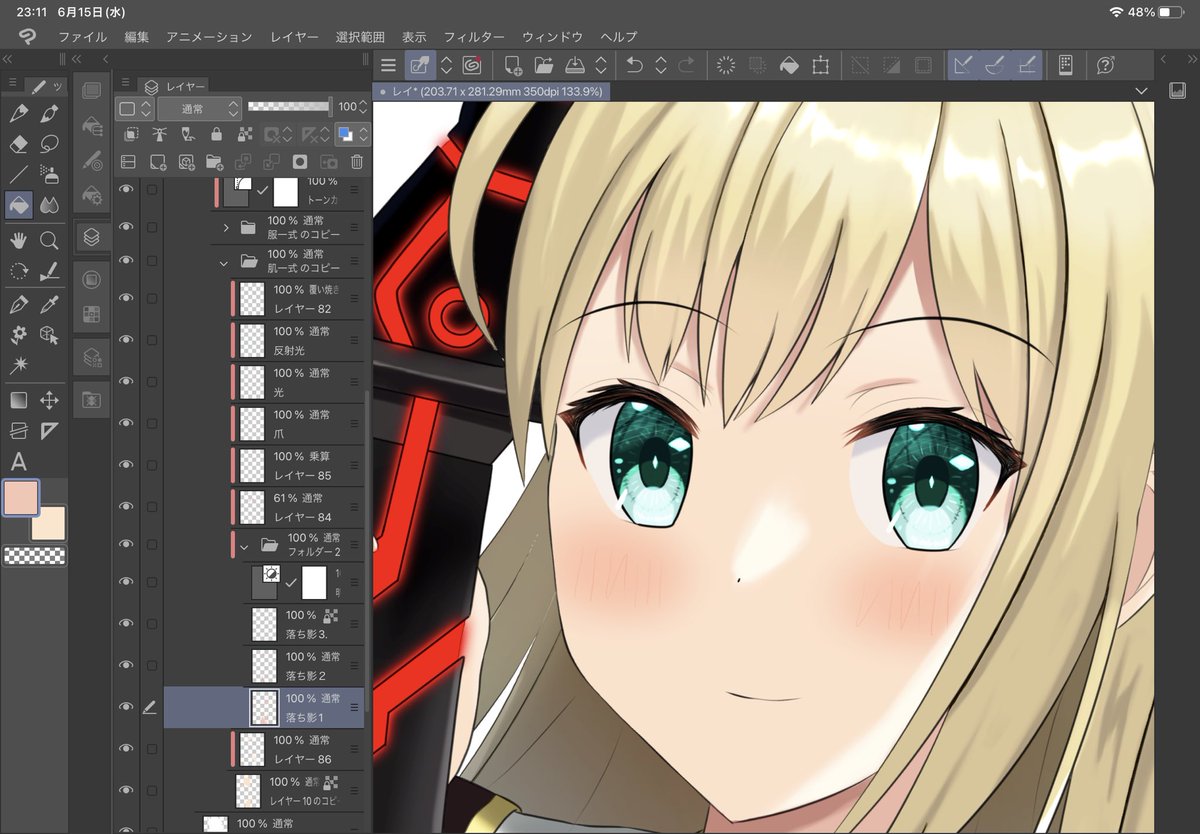
Task: Select the Blend droplets tool
Action: click(x=49, y=205)
